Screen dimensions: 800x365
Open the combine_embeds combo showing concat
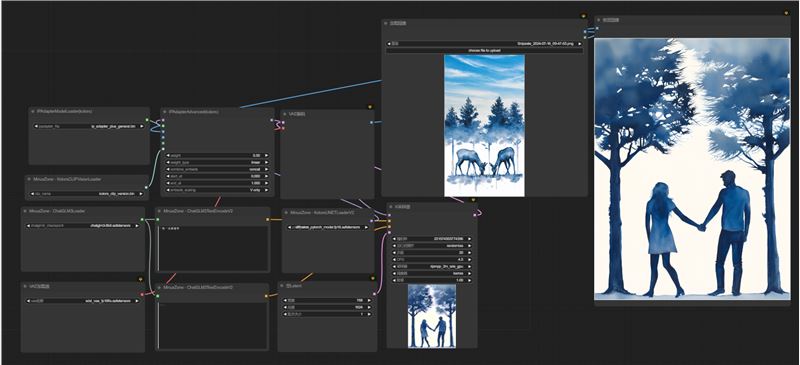[x=217, y=169]
